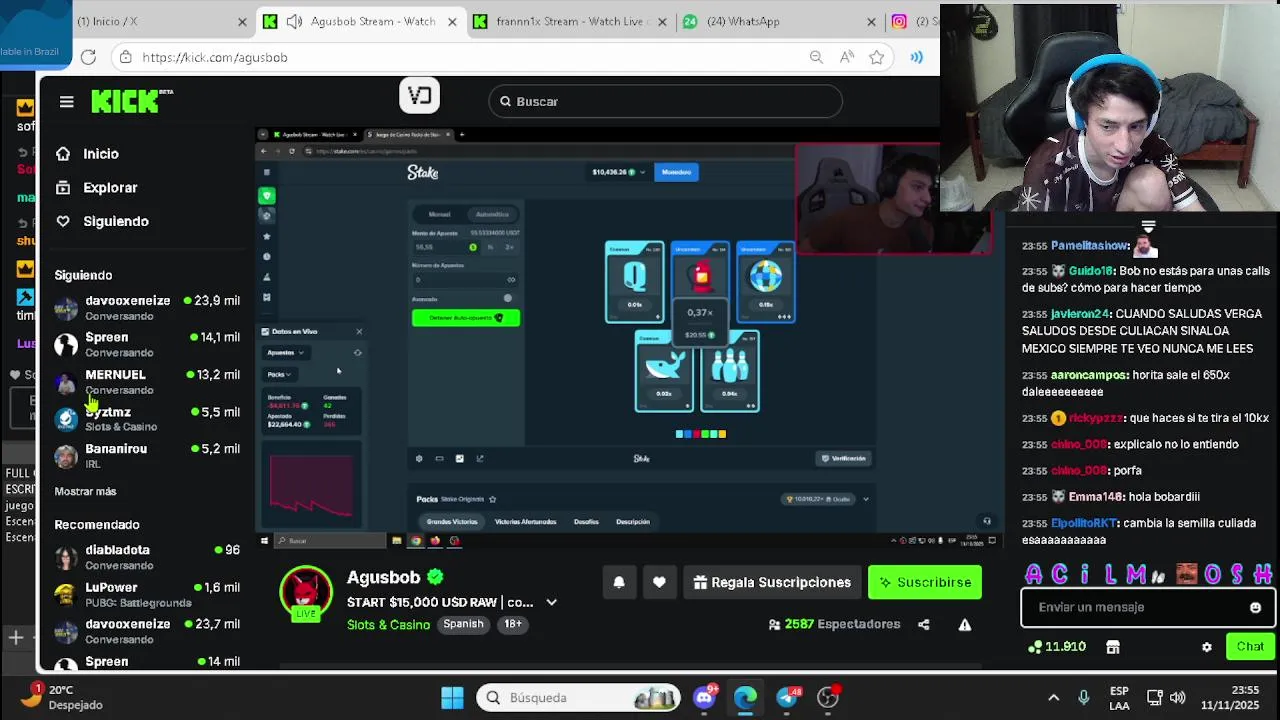Open the Kick hamburger sidebar menu

pyautogui.click(x=66, y=101)
